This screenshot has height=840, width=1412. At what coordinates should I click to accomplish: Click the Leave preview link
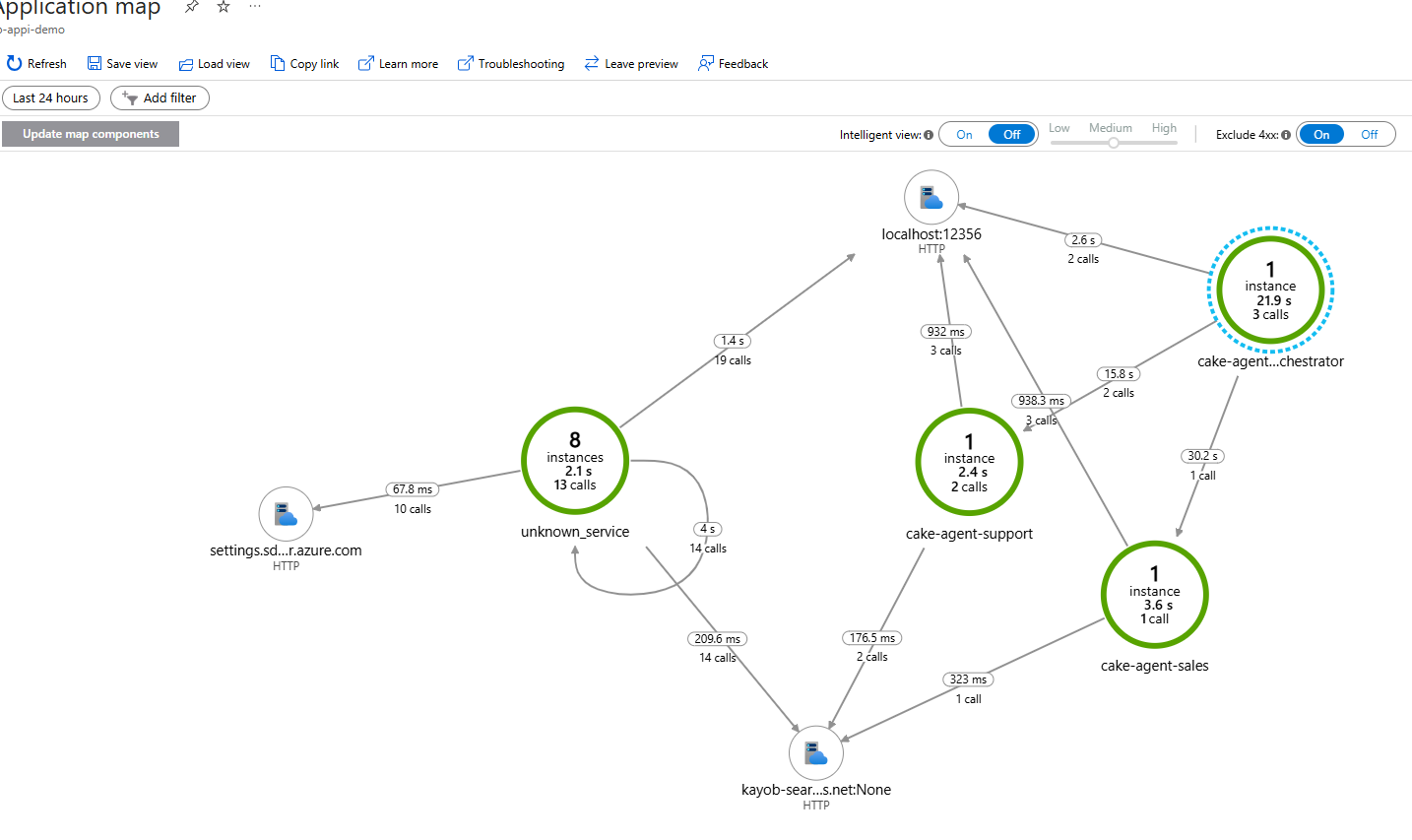point(631,64)
